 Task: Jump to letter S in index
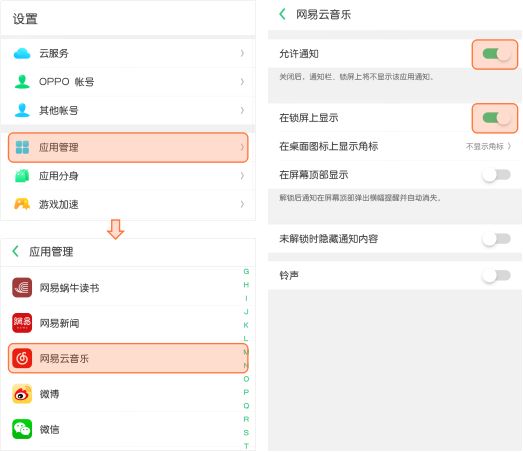[246, 433]
